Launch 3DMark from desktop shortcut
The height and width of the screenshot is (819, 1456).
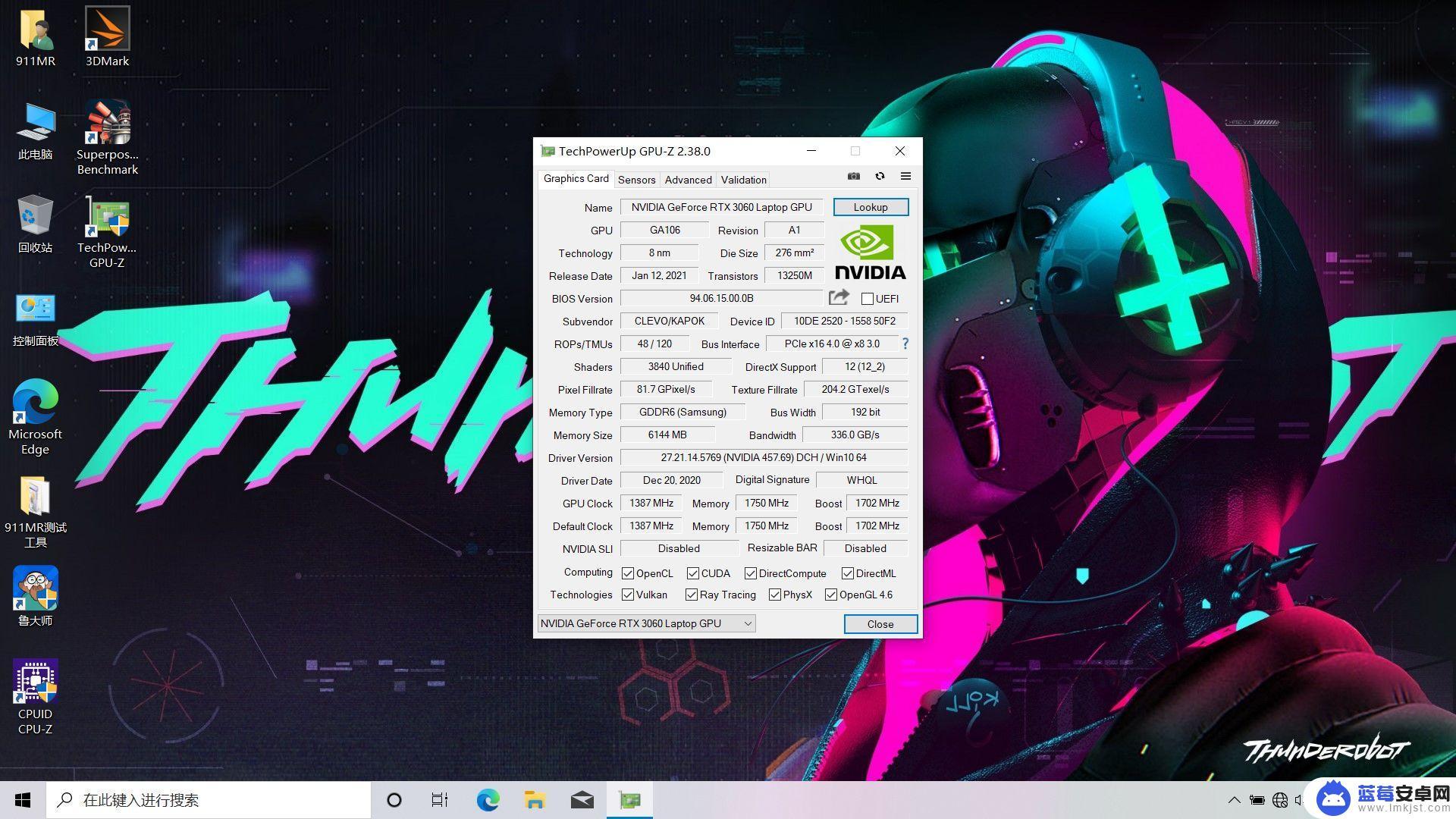107,37
